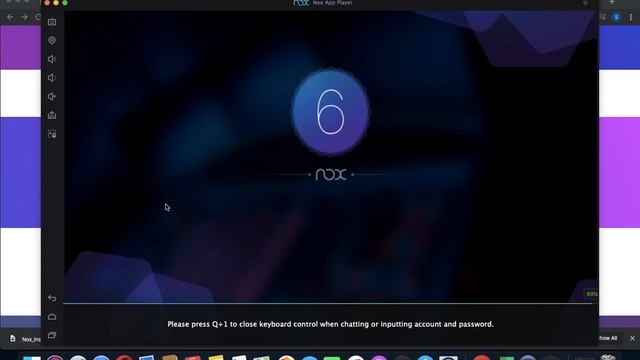Open the Nox_ins download file in browser bar
This screenshot has height=360, width=640.
pos(25,339)
